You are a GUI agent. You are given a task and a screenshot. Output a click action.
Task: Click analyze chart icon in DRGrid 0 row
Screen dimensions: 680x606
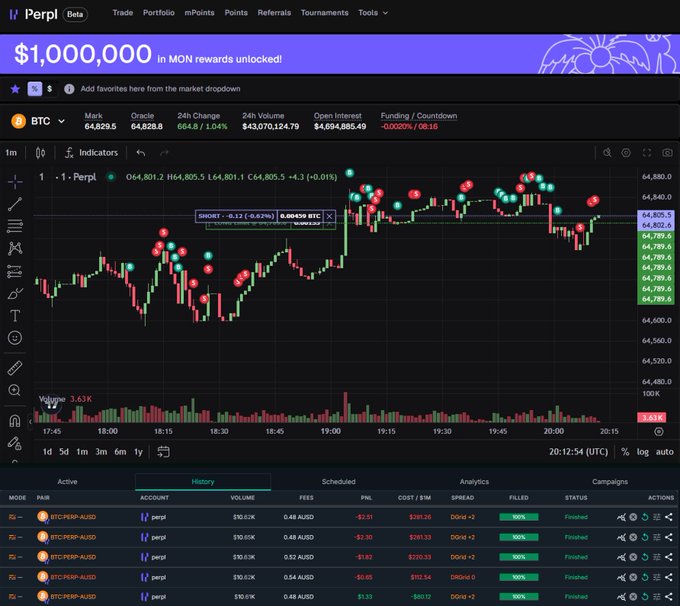tap(621, 577)
